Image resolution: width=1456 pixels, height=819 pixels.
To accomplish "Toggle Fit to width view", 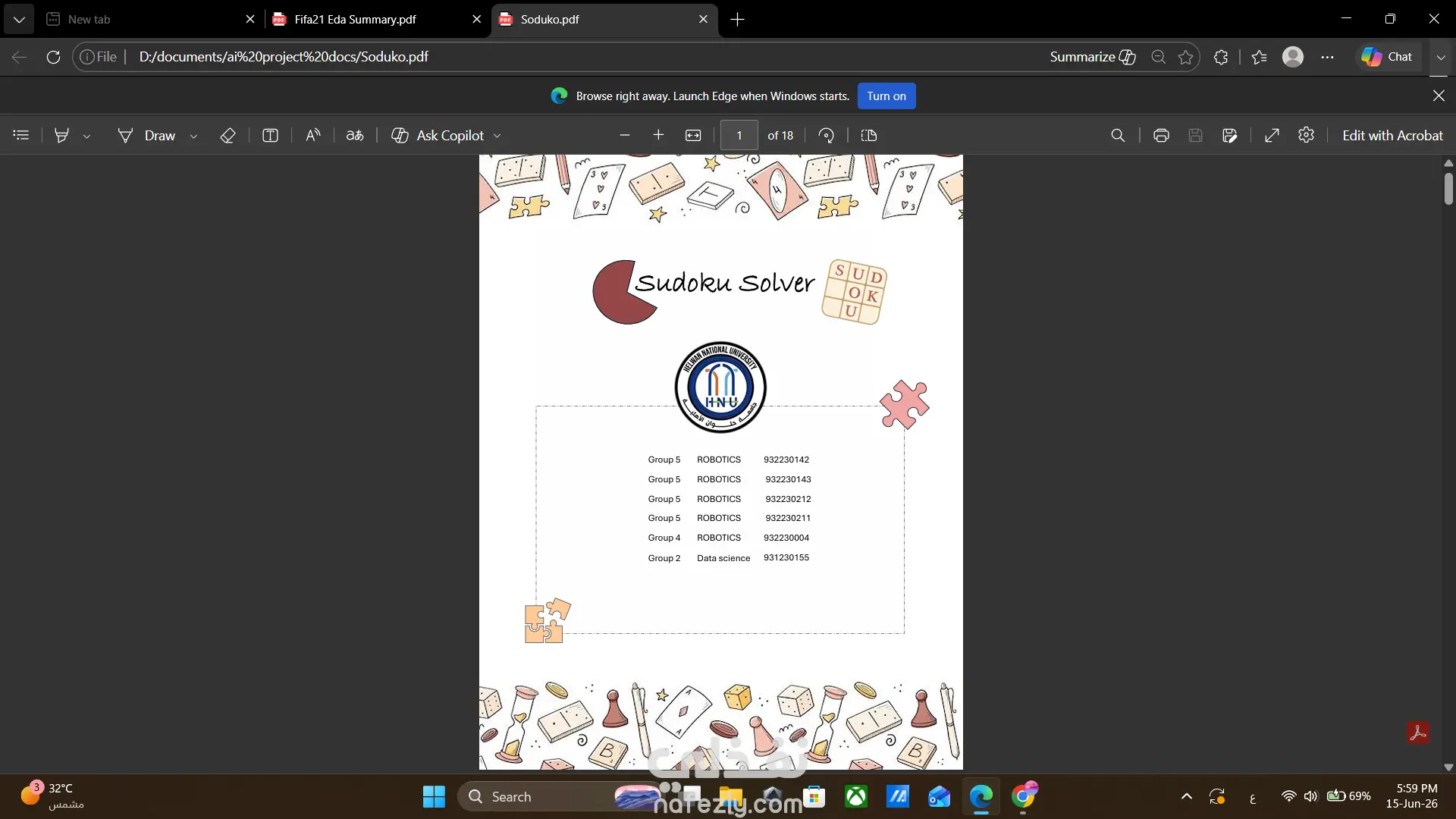I will pos(693,135).
